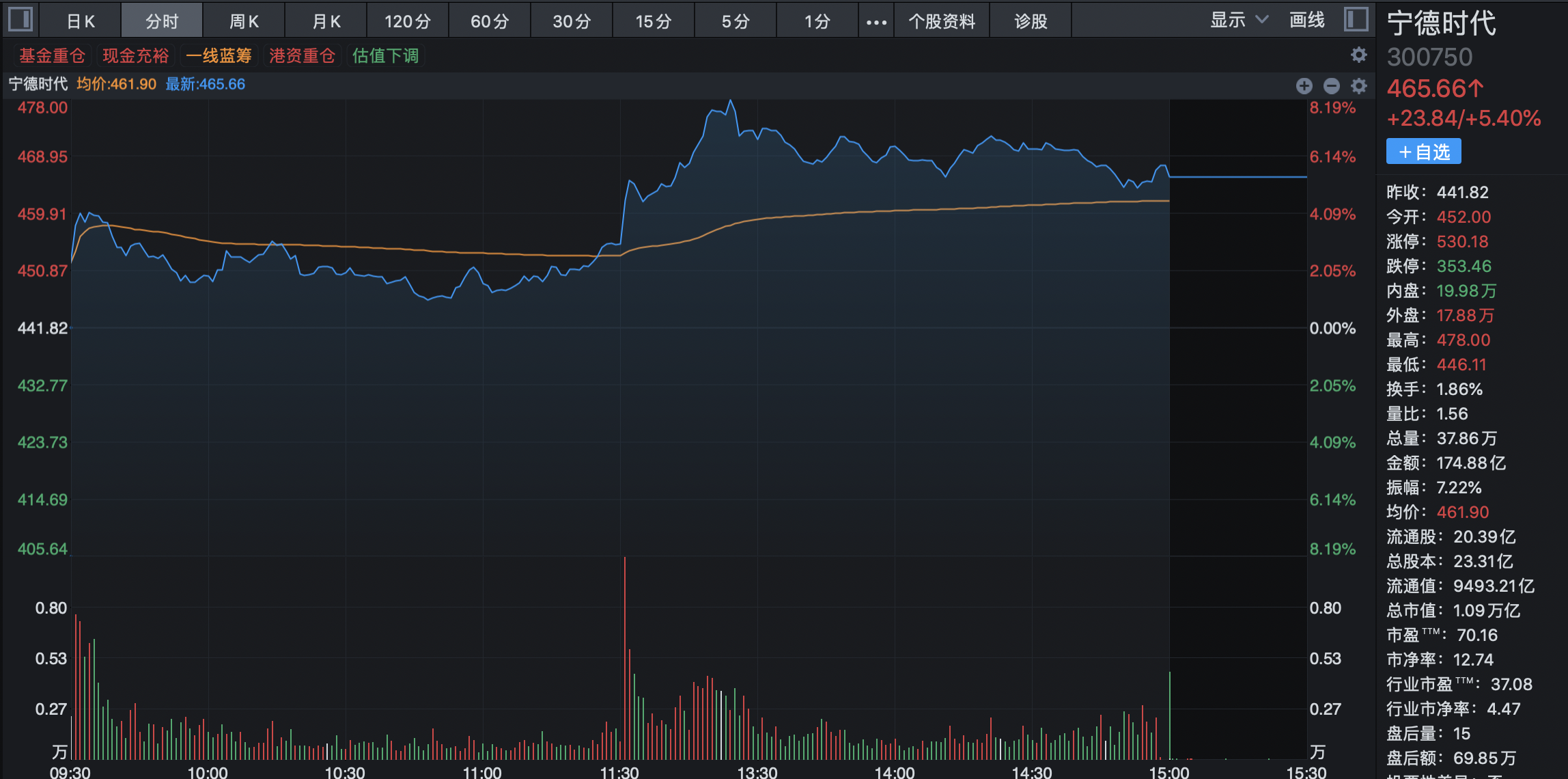Click 最高 478.00 row

tap(1439, 340)
